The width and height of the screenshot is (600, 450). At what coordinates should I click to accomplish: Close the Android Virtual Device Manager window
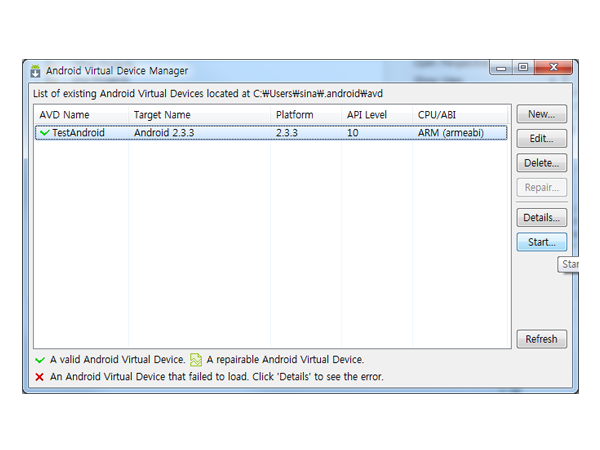pos(553,68)
